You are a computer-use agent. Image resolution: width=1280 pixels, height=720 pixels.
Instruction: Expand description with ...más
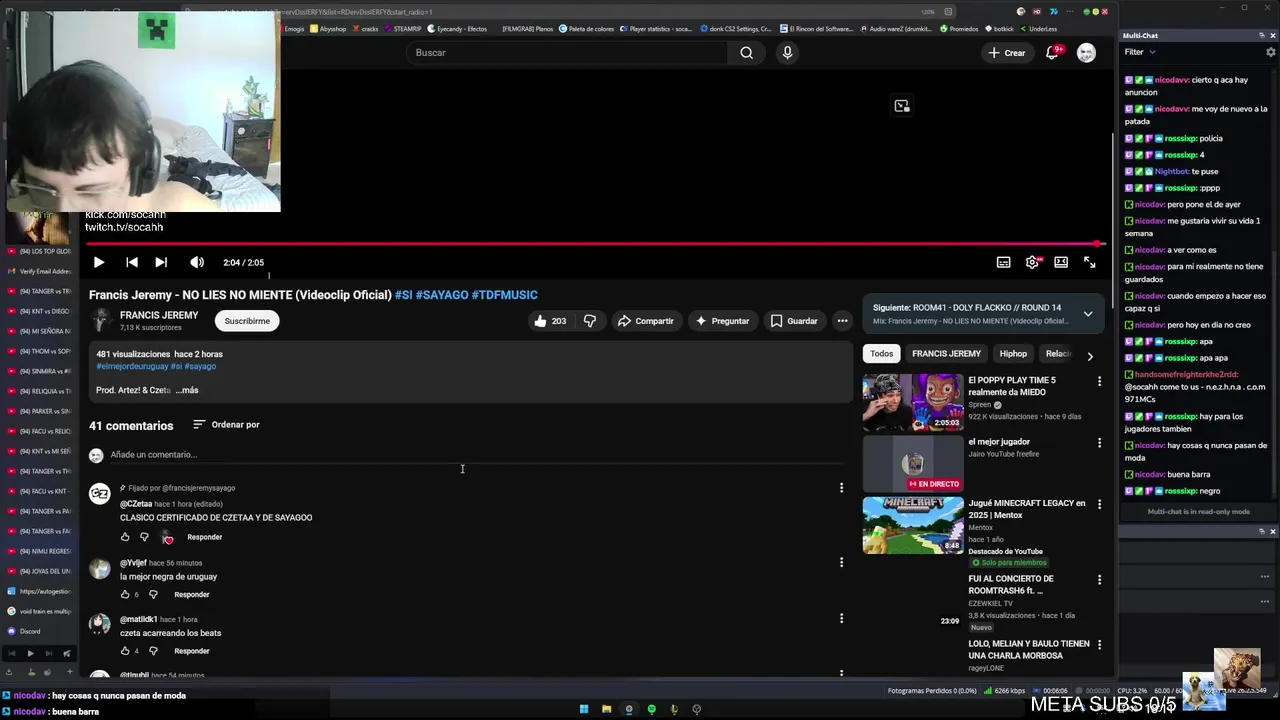(x=187, y=390)
